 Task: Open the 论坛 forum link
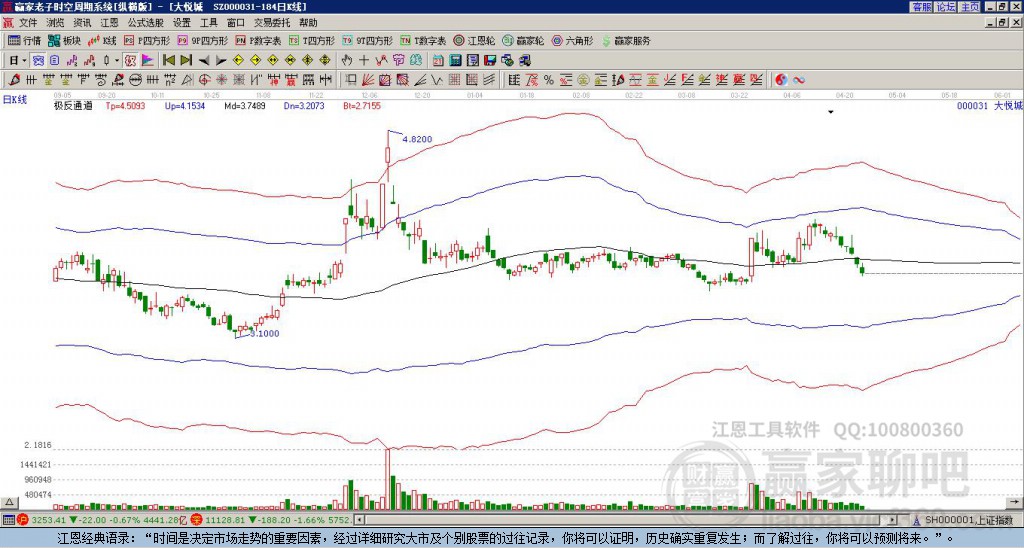point(946,7)
